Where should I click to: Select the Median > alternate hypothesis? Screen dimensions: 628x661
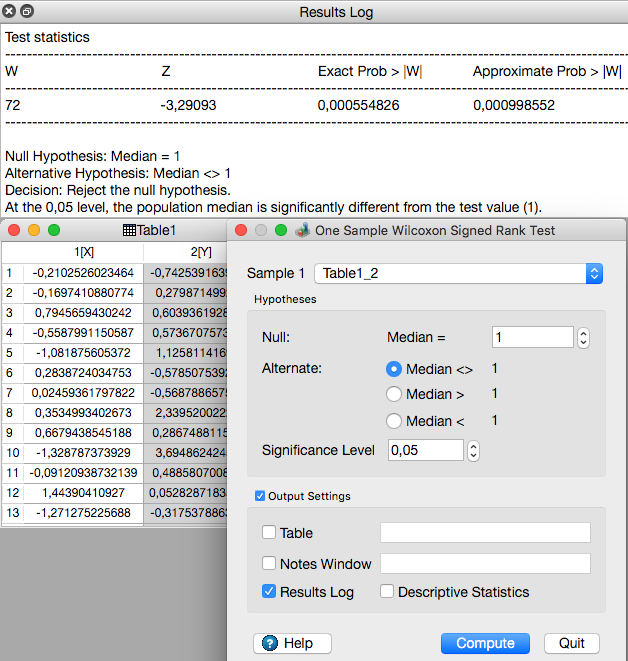pos(394,395)
